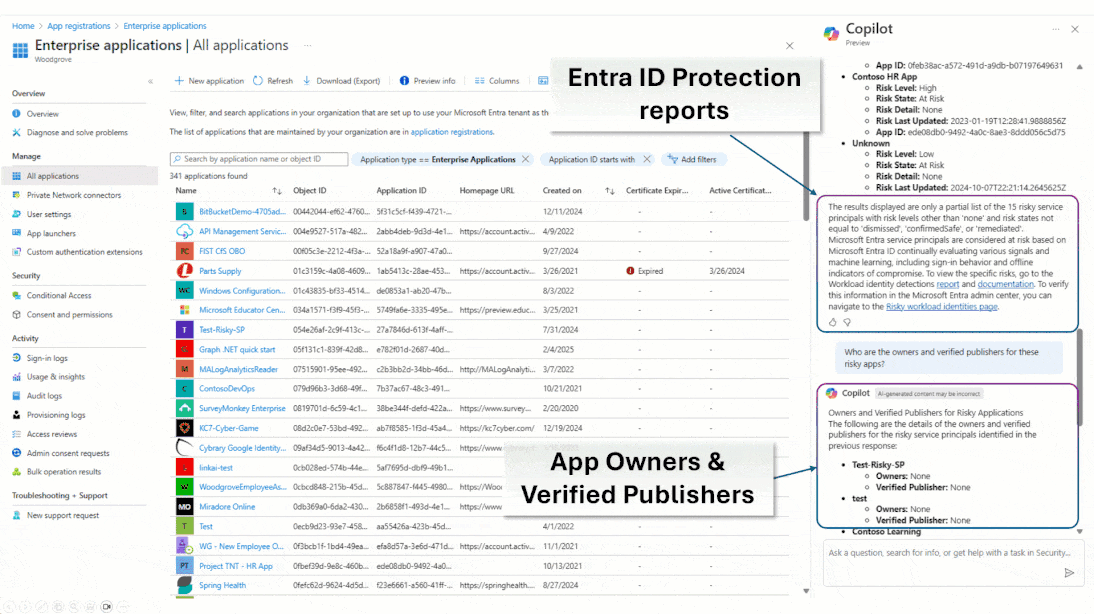Open Parts Supply application
The image size is (1094, 614).
pyautogui.click(x=220, y=271)
